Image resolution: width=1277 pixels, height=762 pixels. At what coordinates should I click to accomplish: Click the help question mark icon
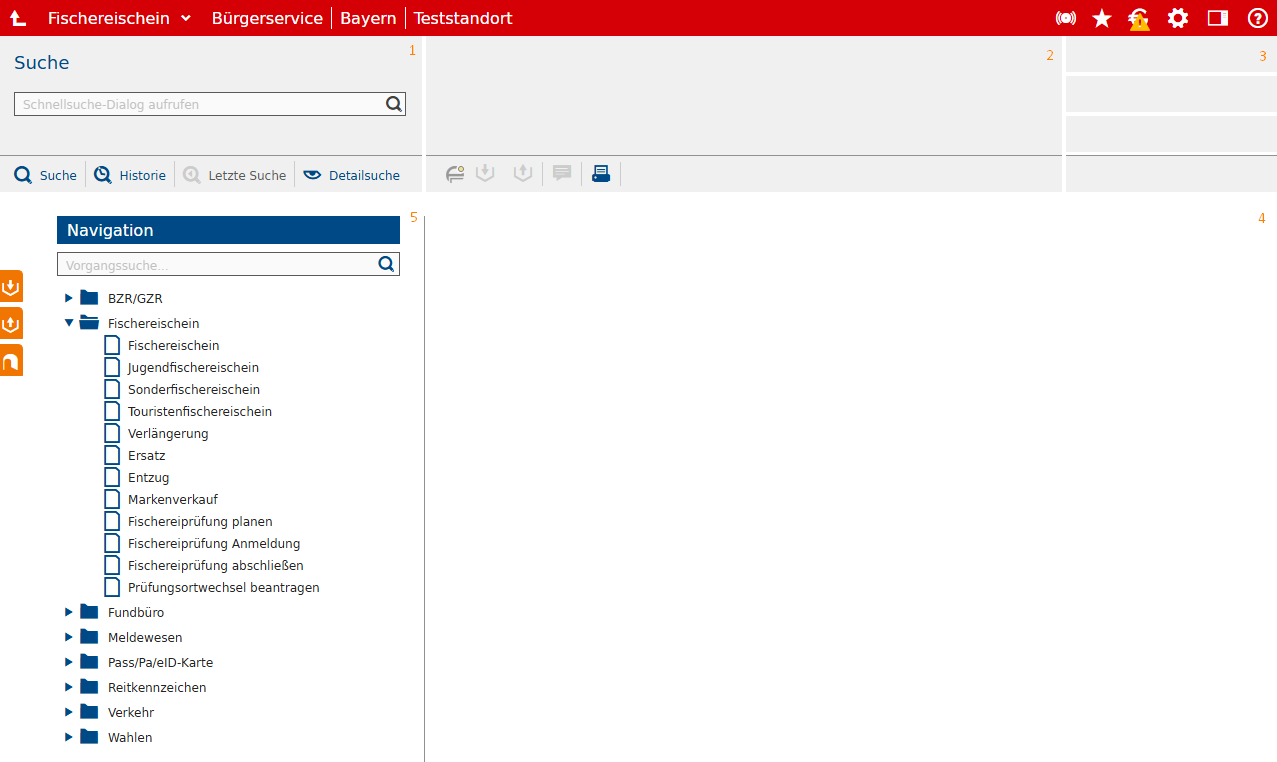tap(1257, 18)
